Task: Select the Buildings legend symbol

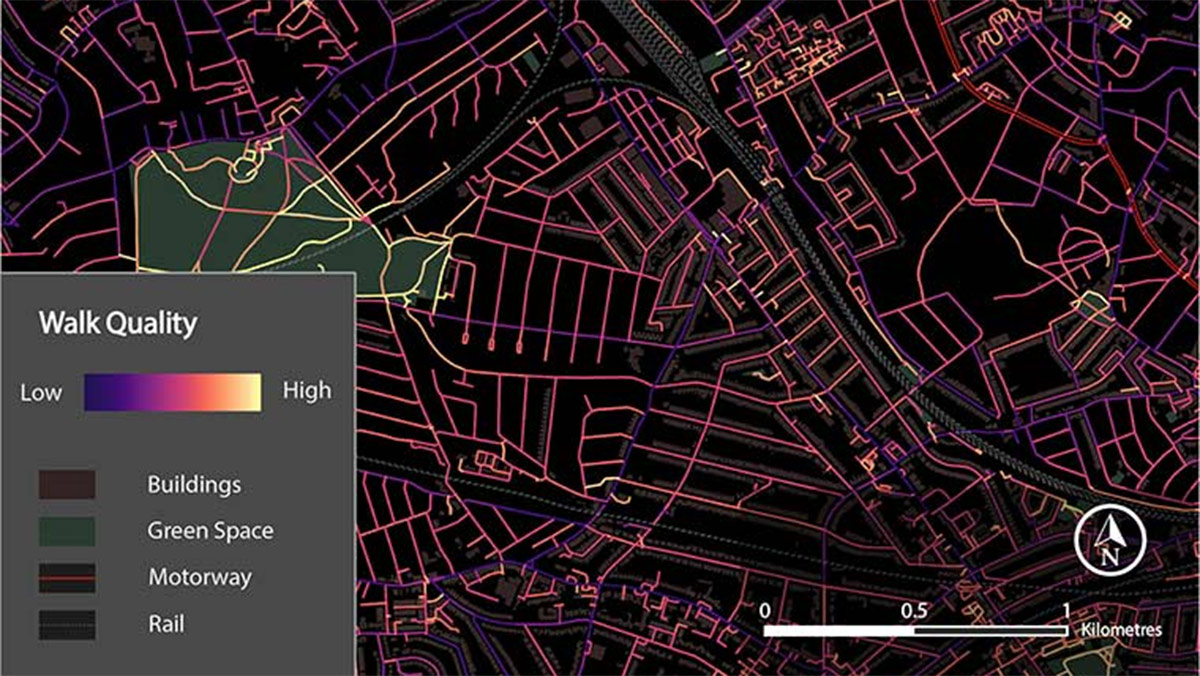Action: click(66, 484)
